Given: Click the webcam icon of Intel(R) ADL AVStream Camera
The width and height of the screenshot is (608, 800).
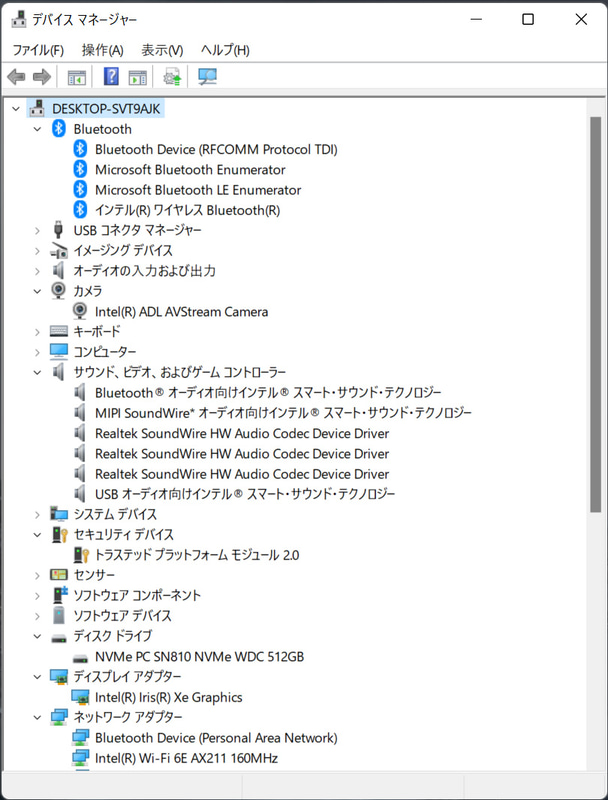Looking at the screenshot, I should click(80, 311).
